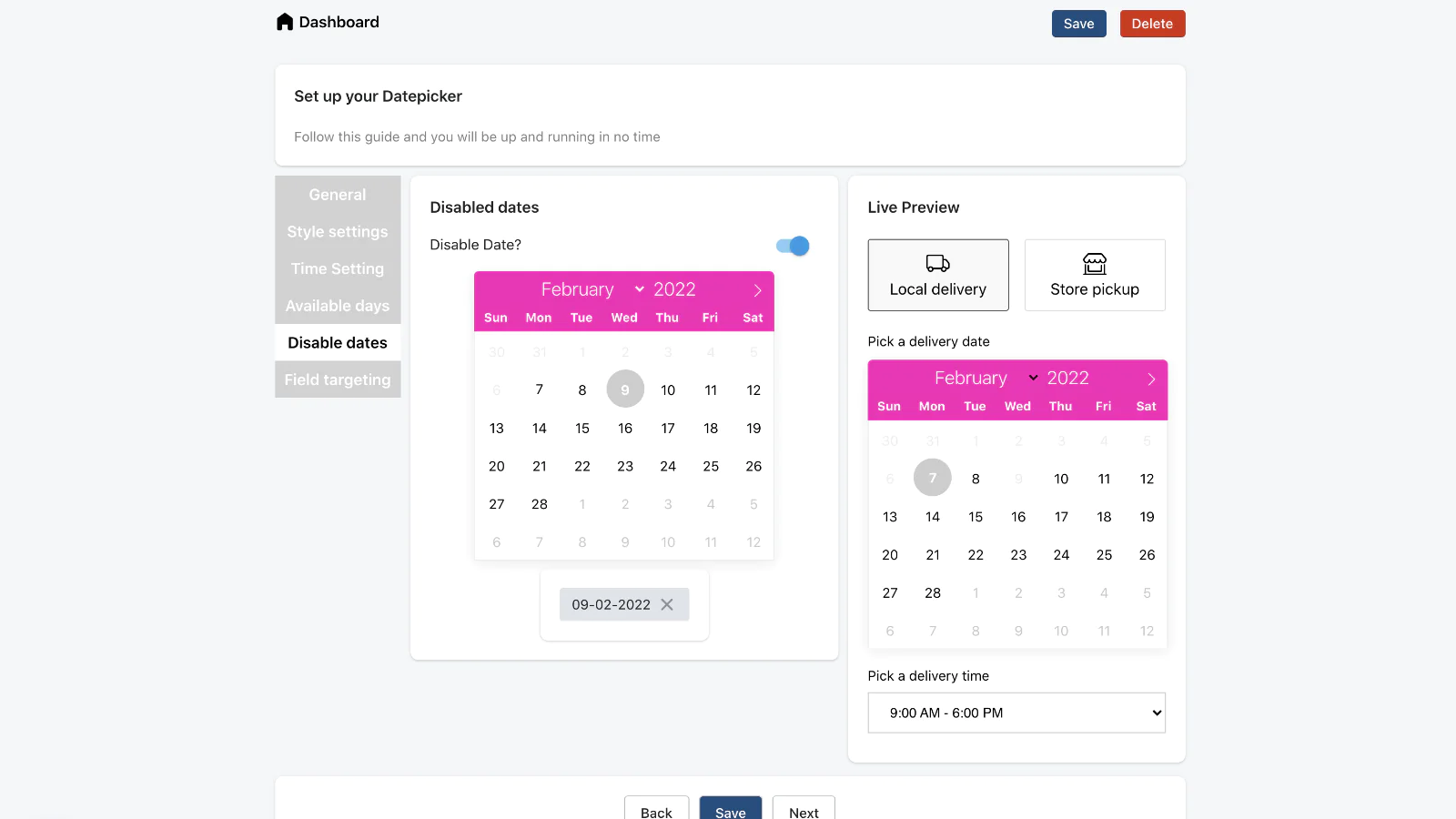Click the Save button in top header

[1078, 24]
